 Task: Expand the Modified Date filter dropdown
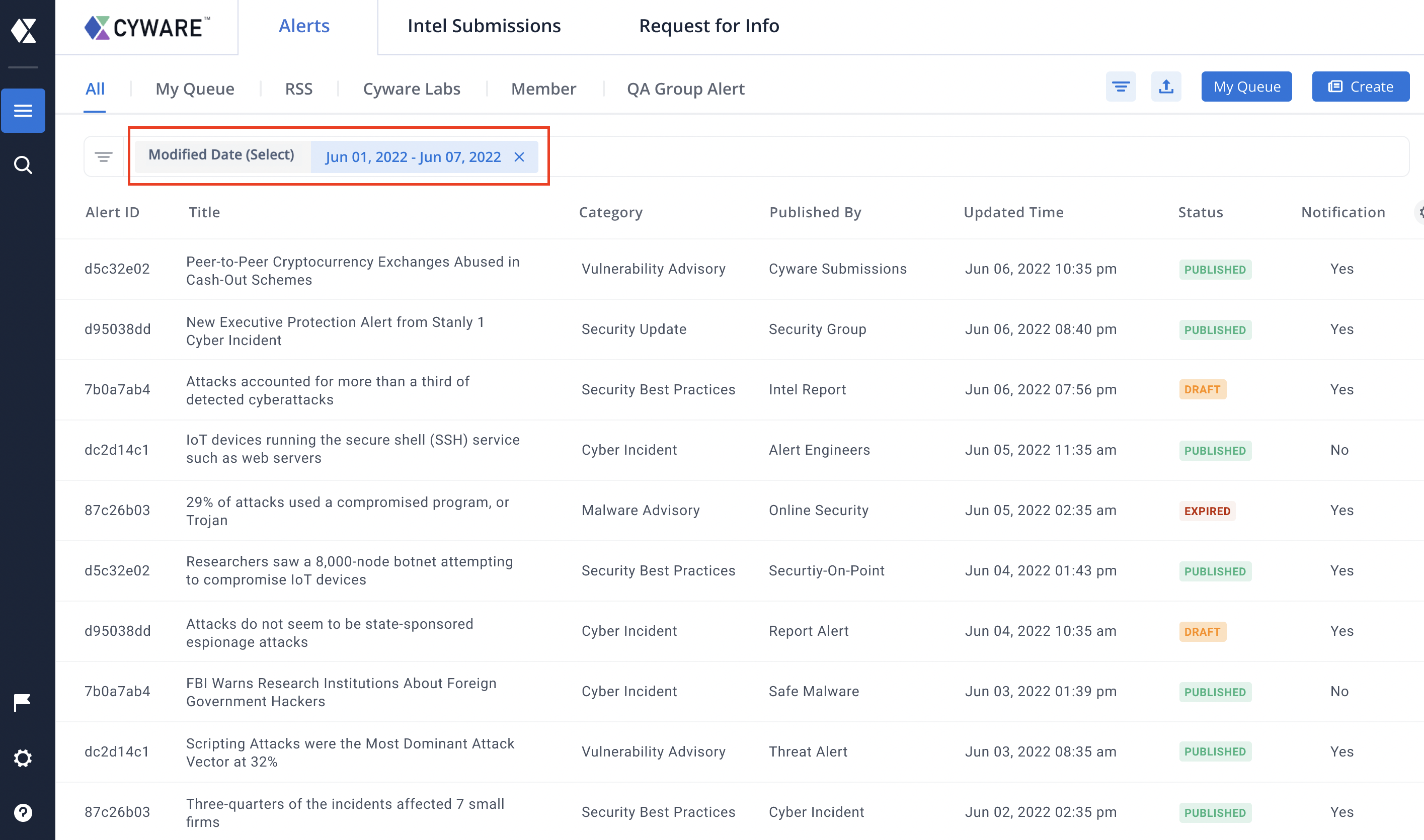pos(222,156)
